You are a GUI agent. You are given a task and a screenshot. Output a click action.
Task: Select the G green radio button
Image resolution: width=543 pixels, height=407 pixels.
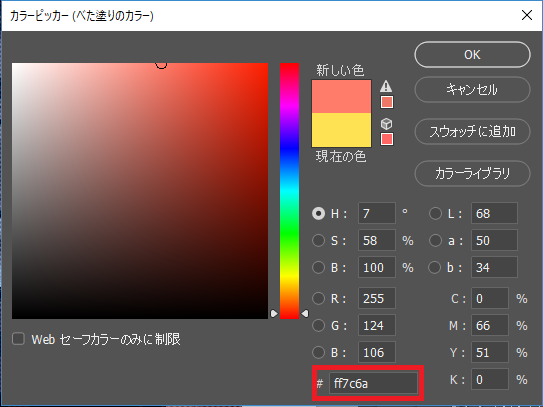318,325
